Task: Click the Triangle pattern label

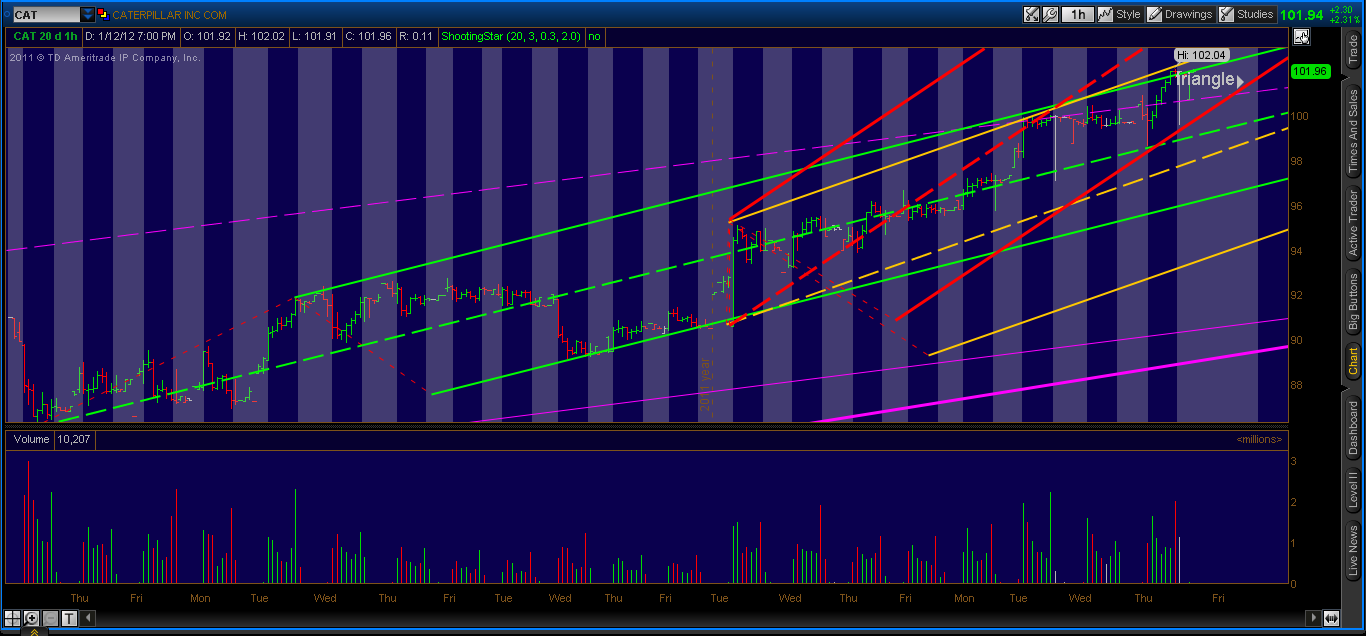Action: pos(1208,79)
